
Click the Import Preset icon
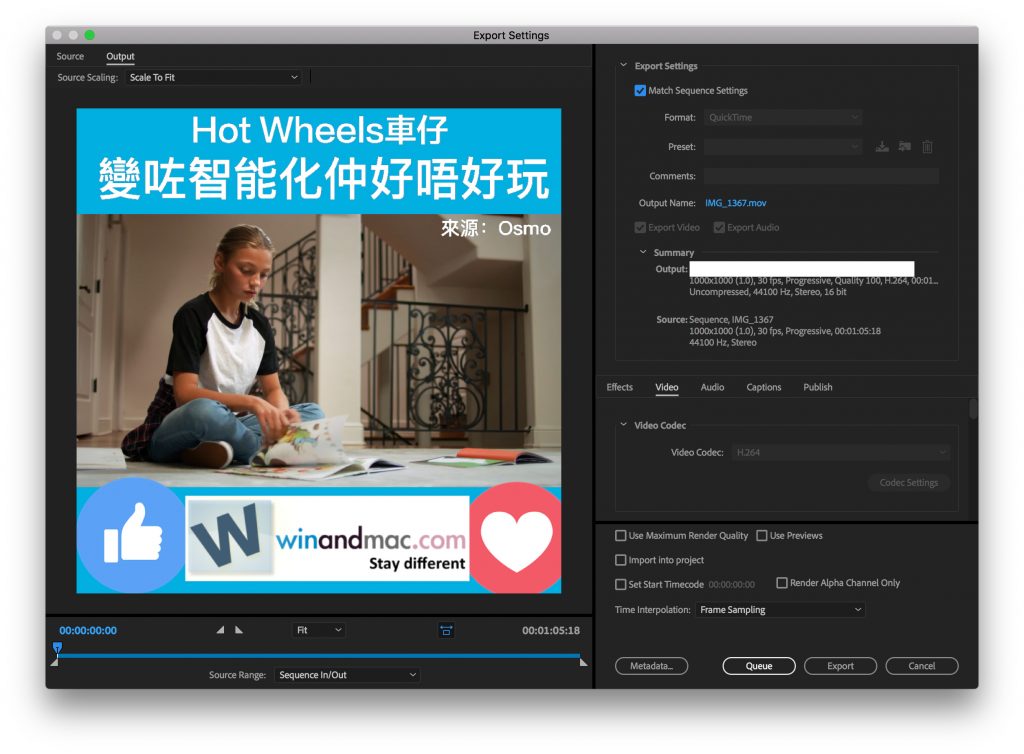pyautogui.click(x=904, y=147)
